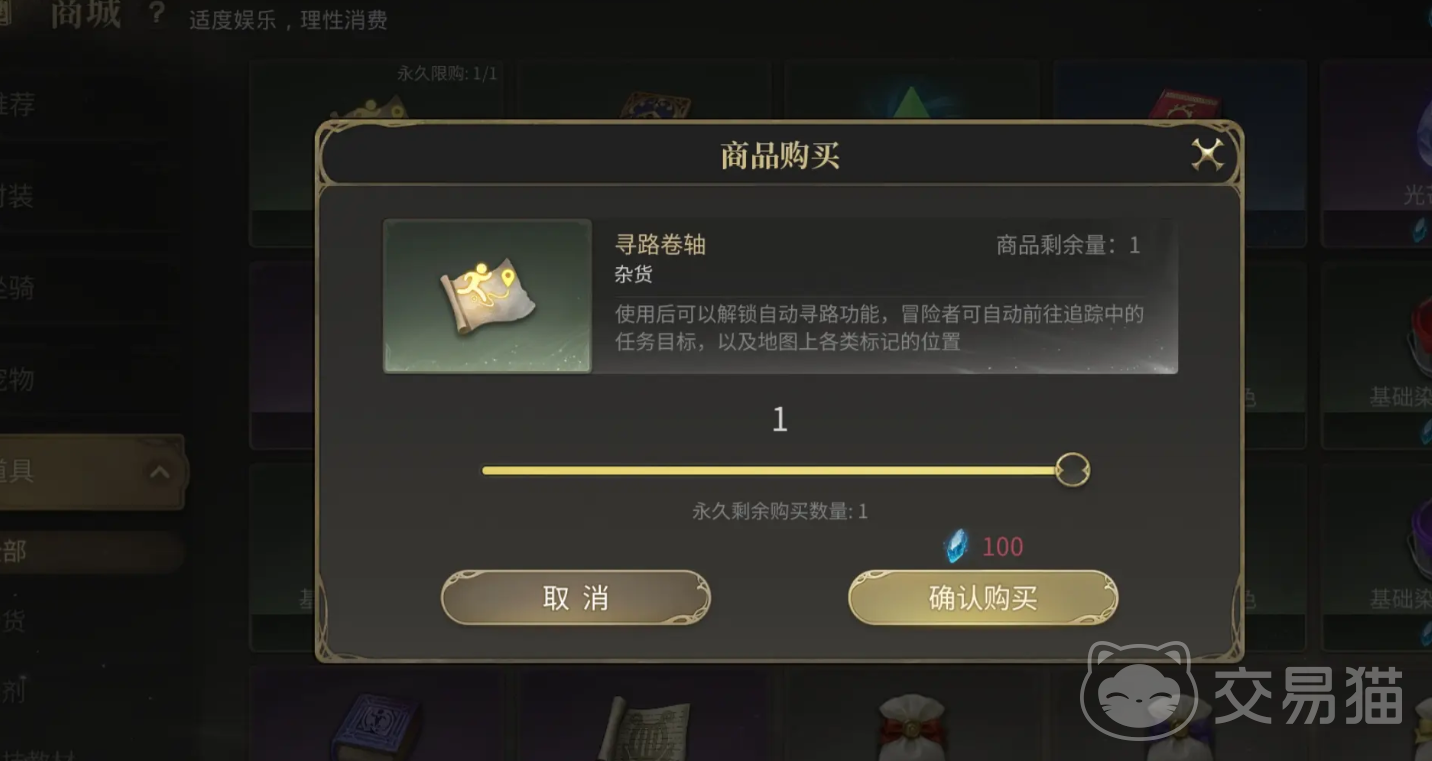Confirm the purchase with 确认购买
Image resolution: width=1432 pixels, height=761 pixels.
pyautogui.click(x=983, y=598)
